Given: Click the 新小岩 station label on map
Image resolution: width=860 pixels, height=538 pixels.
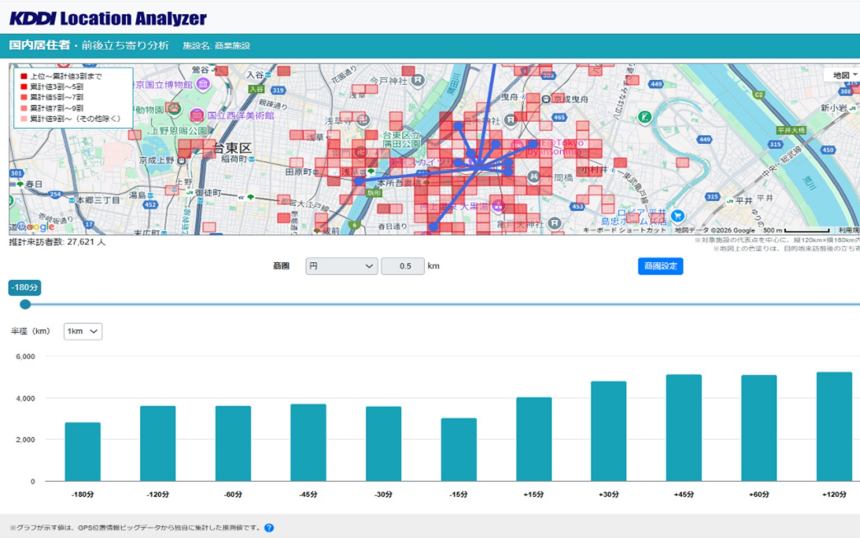Looking at the screenshot, I should [x=833, y=108].
